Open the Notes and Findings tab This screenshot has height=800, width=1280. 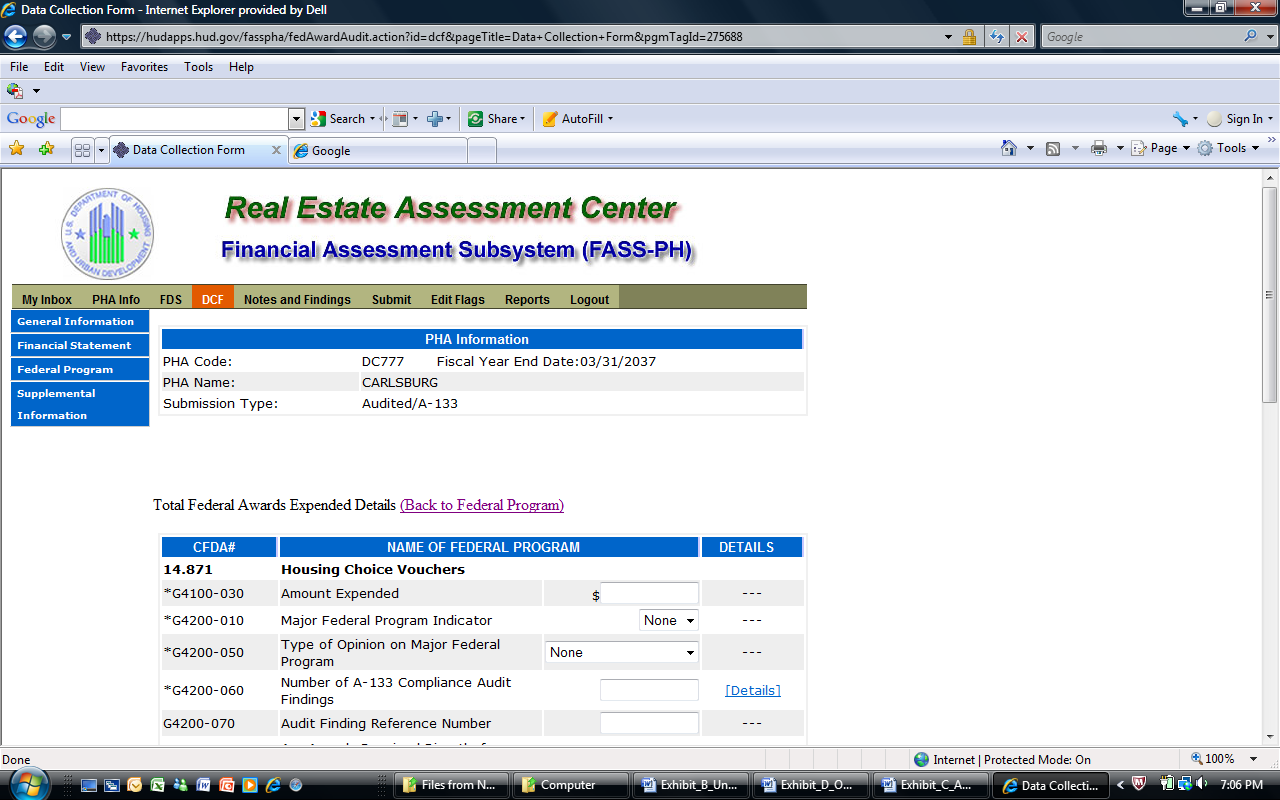(x=297, y=299)
